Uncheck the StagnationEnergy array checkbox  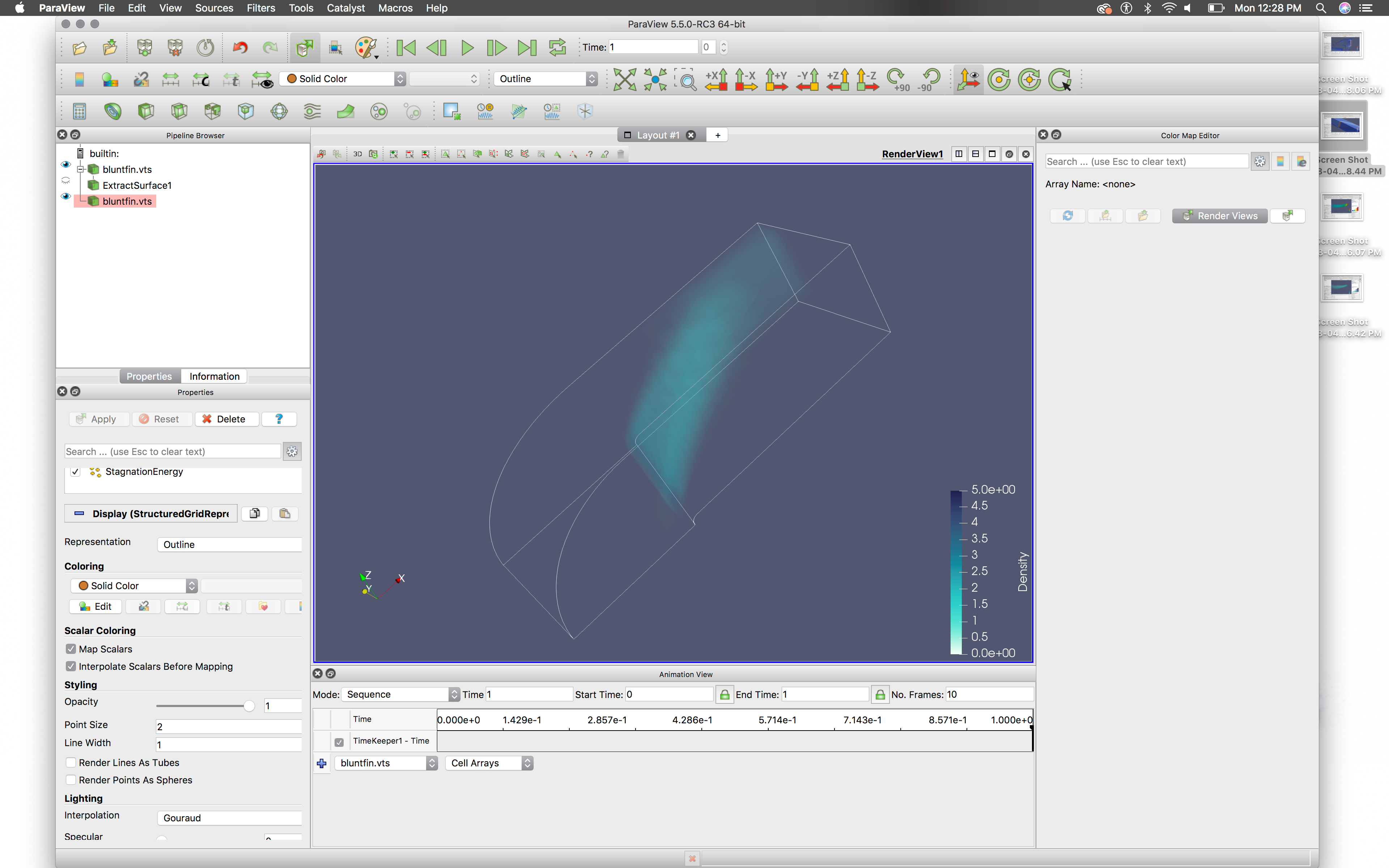click(75, 472)
